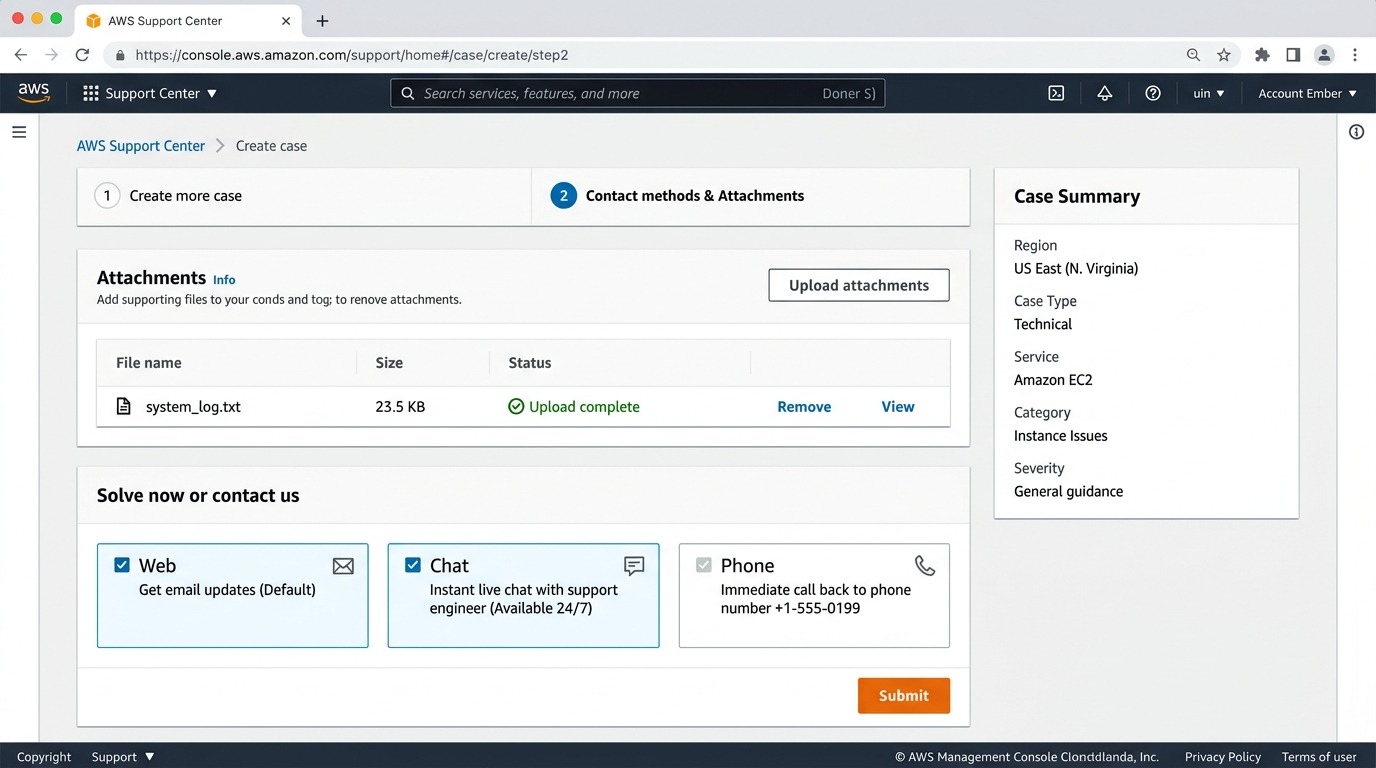Open the Terms of user link
Image resolution: width=1376 pixels, height=768 pixels.
(1319, 757)
